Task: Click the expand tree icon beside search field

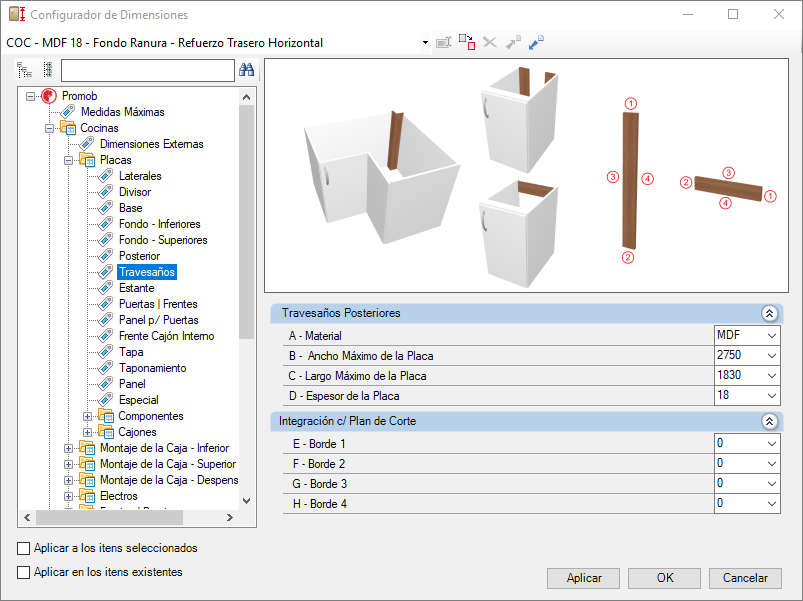Action: point(24,70)
